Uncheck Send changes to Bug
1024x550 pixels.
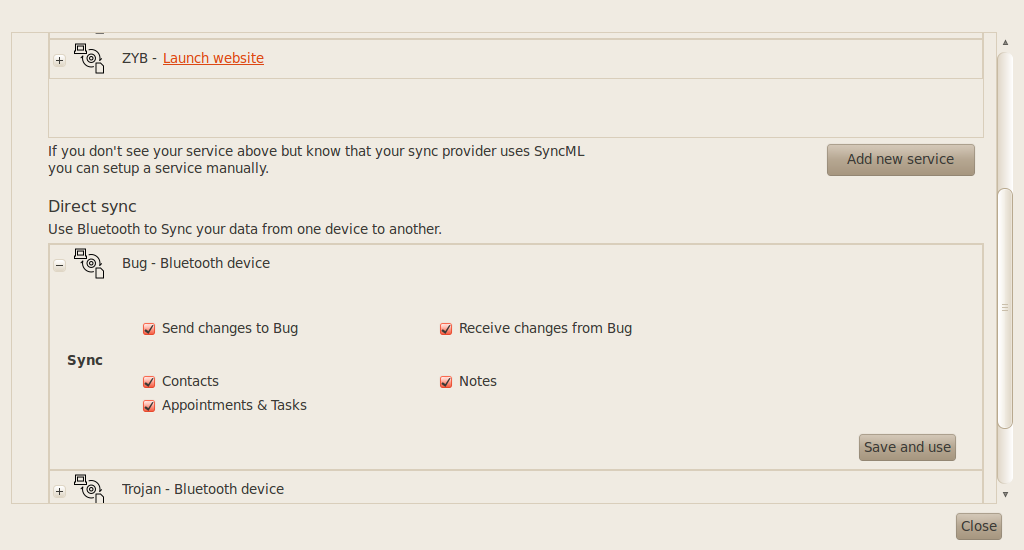tap(149, 329)
